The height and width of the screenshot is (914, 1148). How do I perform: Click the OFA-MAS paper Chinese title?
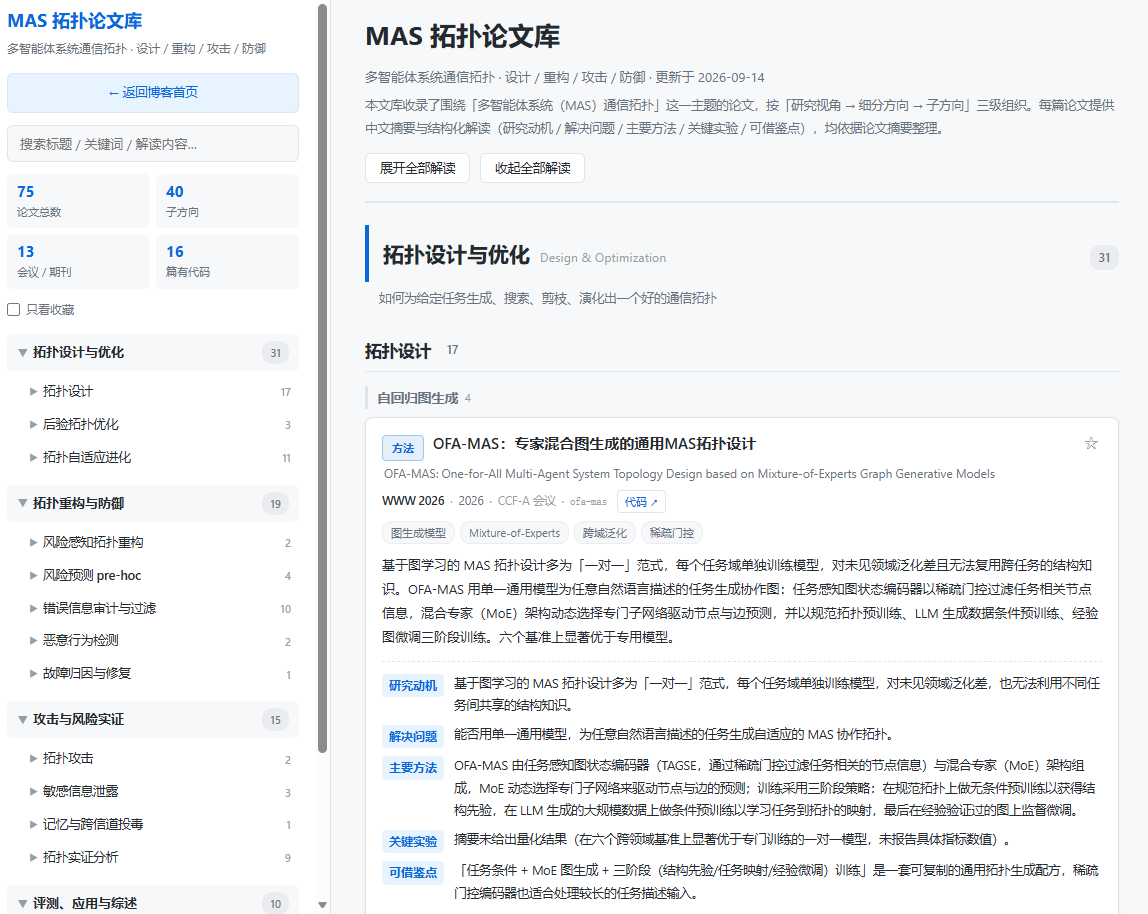click(594, 444)
